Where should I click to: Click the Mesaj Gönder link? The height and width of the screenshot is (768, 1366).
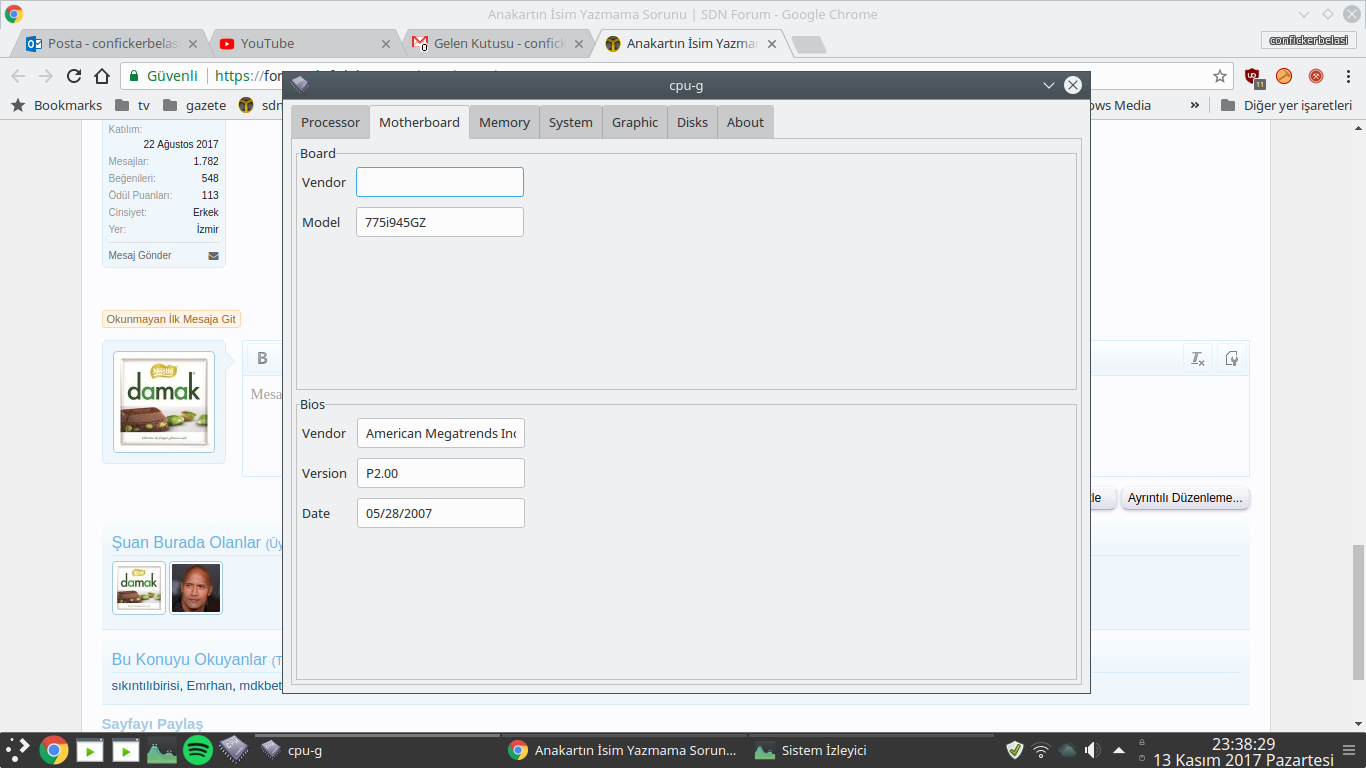[x=140, y=255]
